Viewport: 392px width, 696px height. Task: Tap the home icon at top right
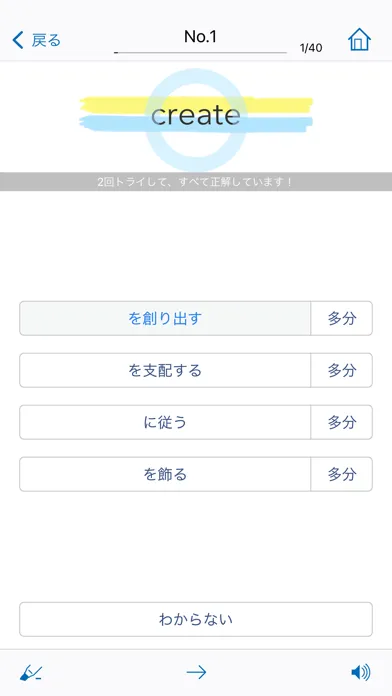[x=359, y=40]
